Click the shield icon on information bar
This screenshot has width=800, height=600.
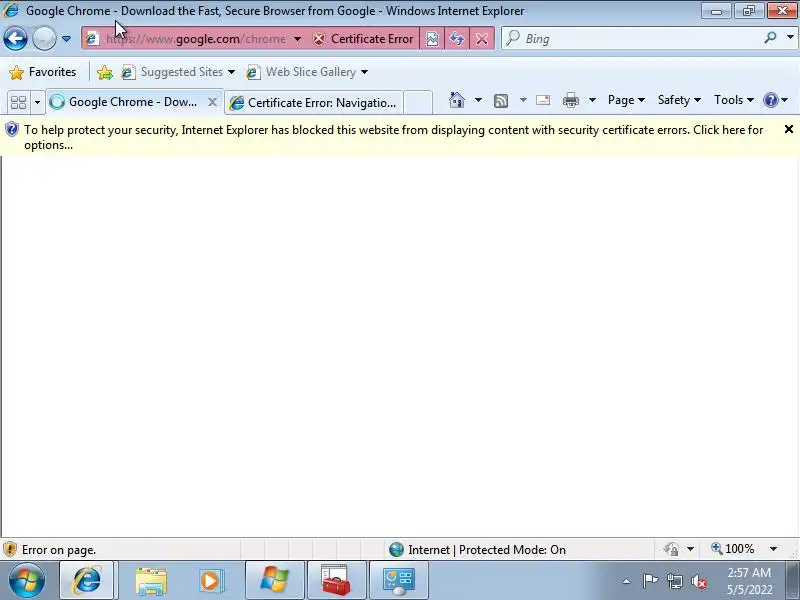(x=12, y=130)
